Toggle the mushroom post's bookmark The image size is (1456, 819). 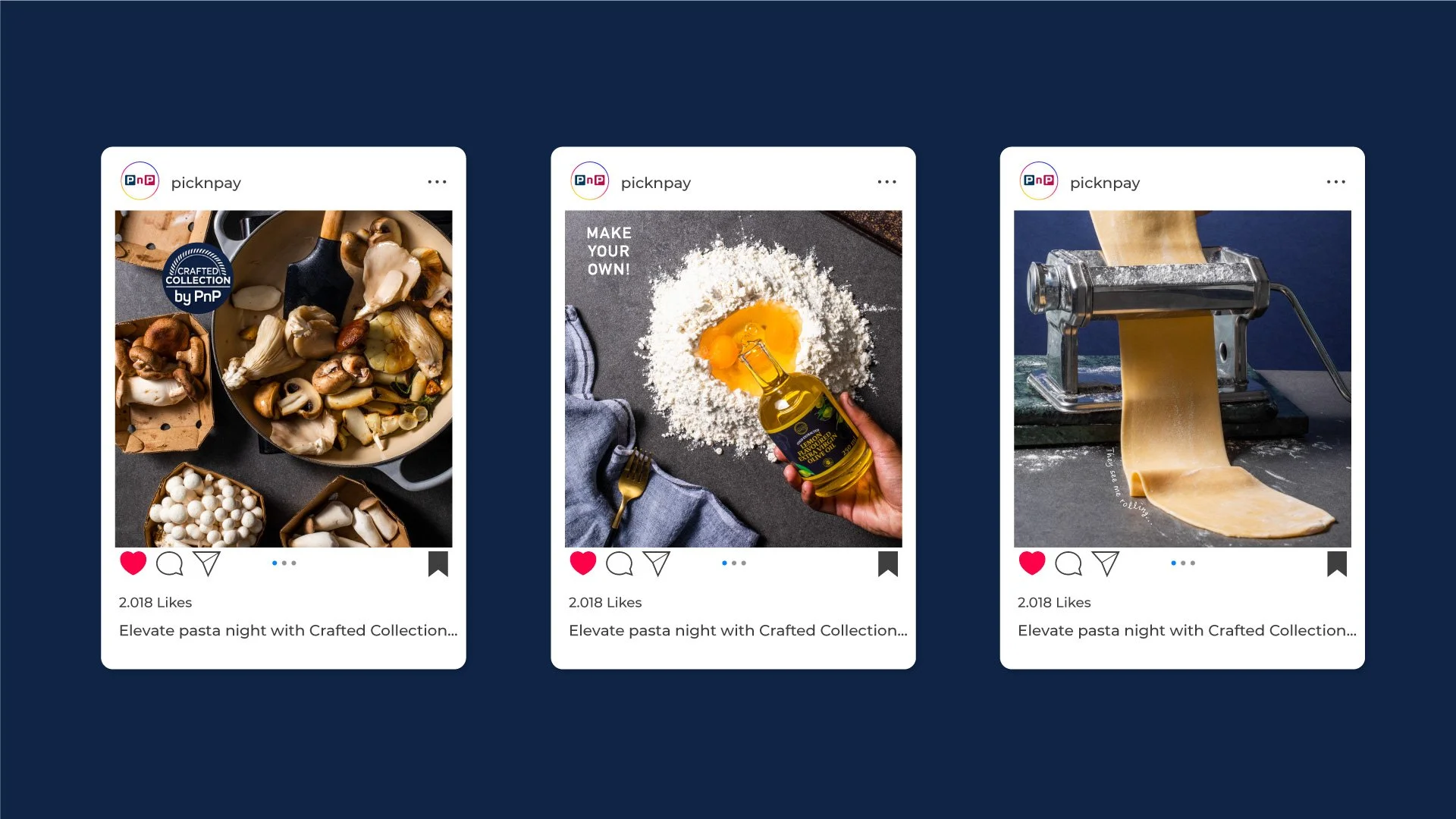(438, 564)
